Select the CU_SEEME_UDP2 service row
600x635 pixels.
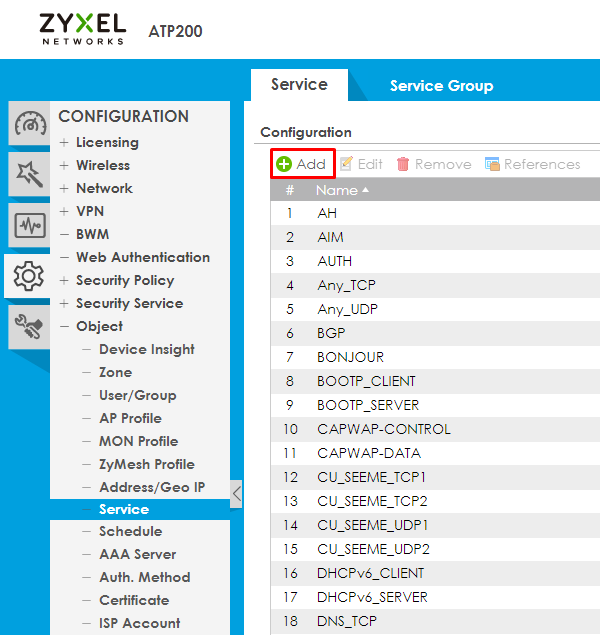coord(435,550)
